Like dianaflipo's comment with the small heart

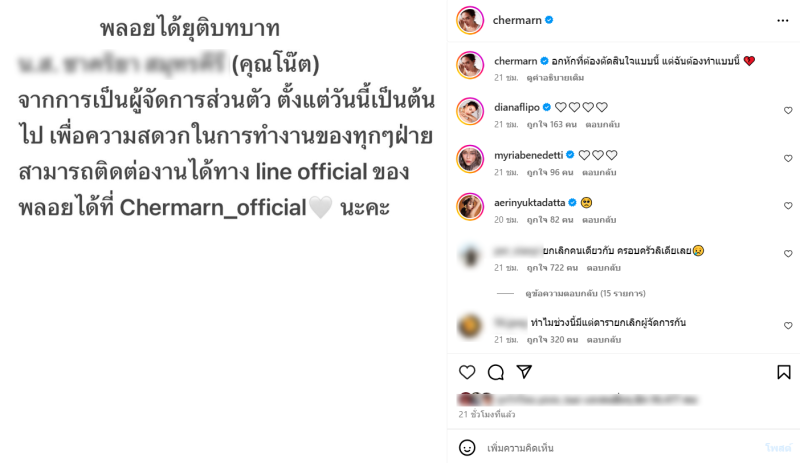pyautogui.click(x=788, y=110)
